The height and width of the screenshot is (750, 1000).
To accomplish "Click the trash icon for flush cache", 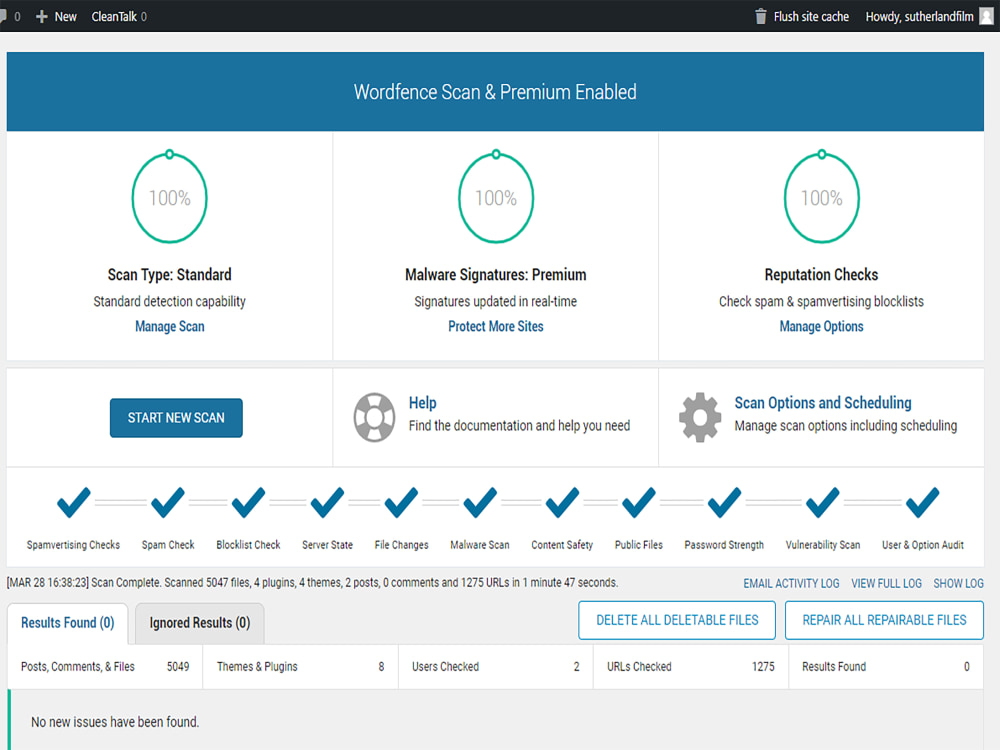I will pos(760,17).
